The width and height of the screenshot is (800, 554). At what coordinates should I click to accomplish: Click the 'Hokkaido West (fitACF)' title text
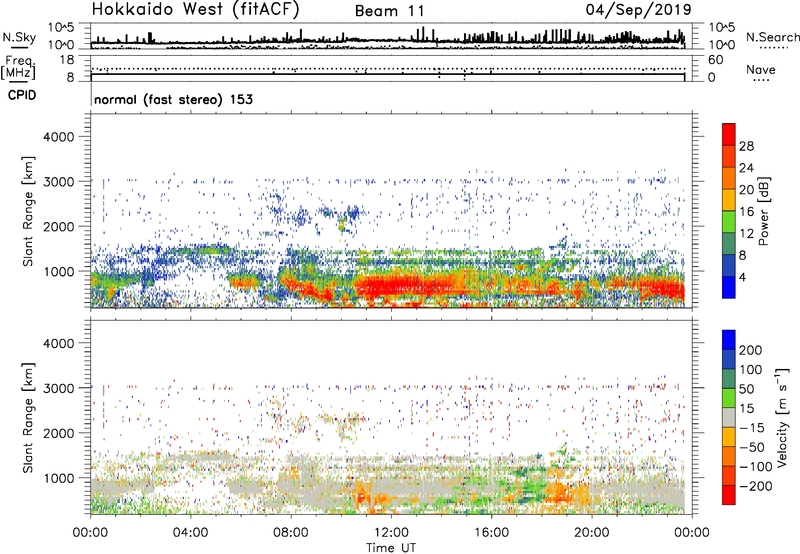195,10
